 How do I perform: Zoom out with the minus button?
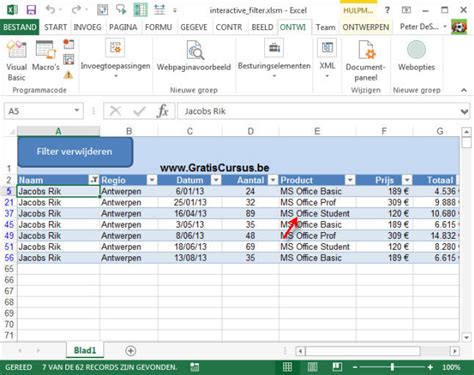[355, 367]
